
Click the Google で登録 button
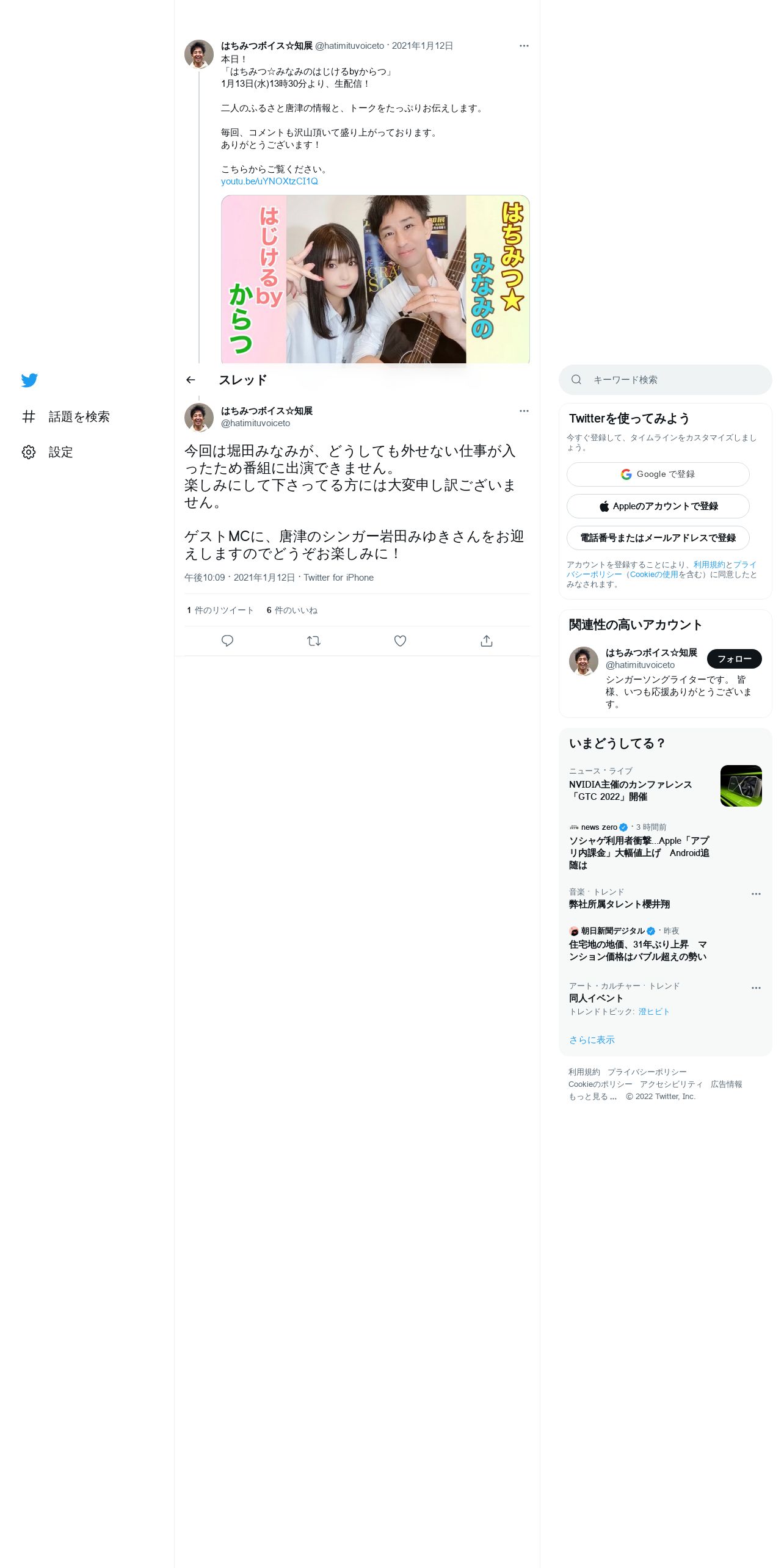pos(658,474)
